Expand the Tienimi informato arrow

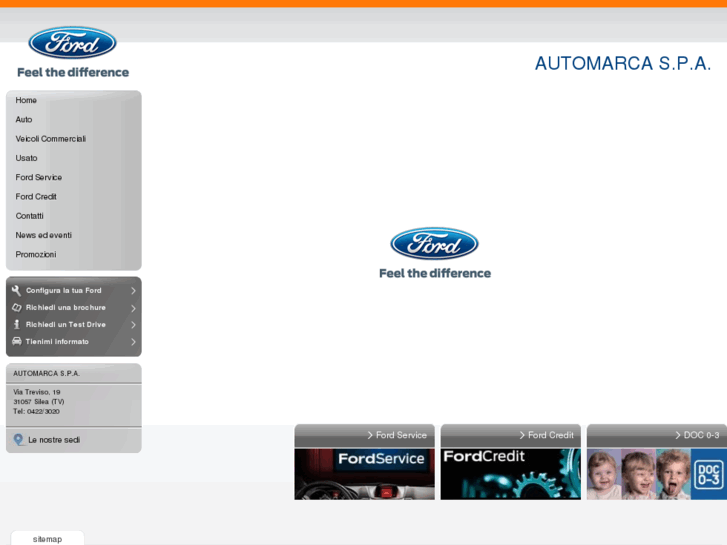(133, 342)
